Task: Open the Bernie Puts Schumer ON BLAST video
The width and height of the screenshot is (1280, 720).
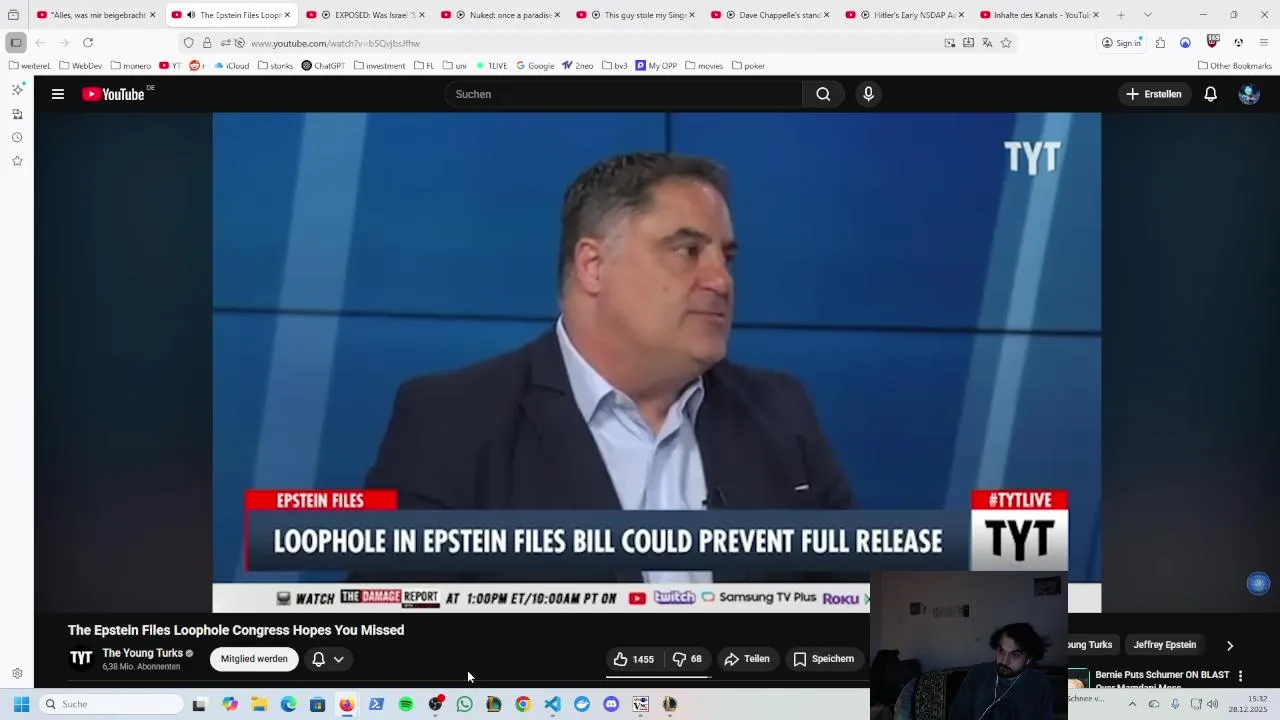Action: [1162, 675]
